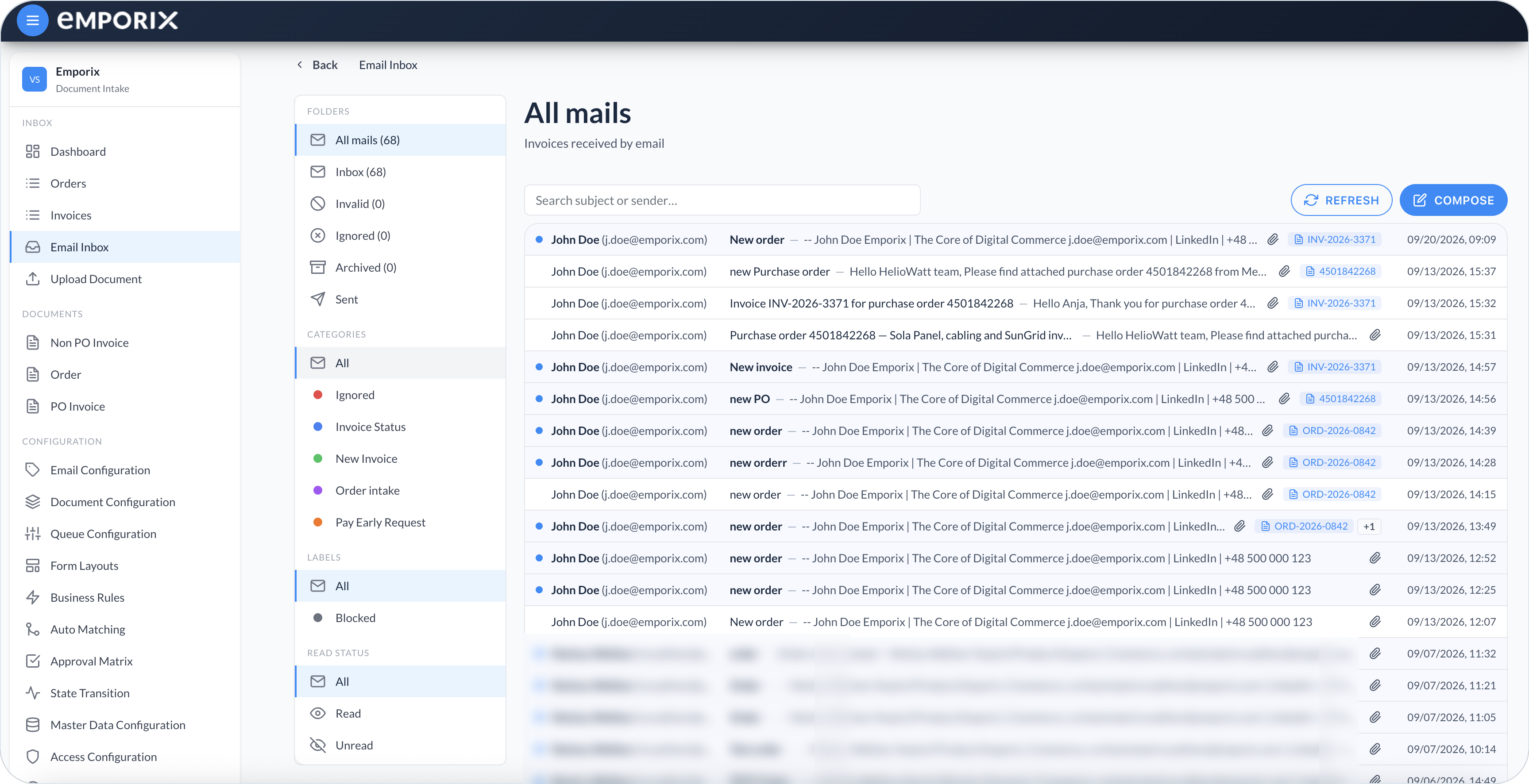Viewport: 1529px width, 784px height.
Task: Show only Unread emails
Action: (x=400, y=746)
